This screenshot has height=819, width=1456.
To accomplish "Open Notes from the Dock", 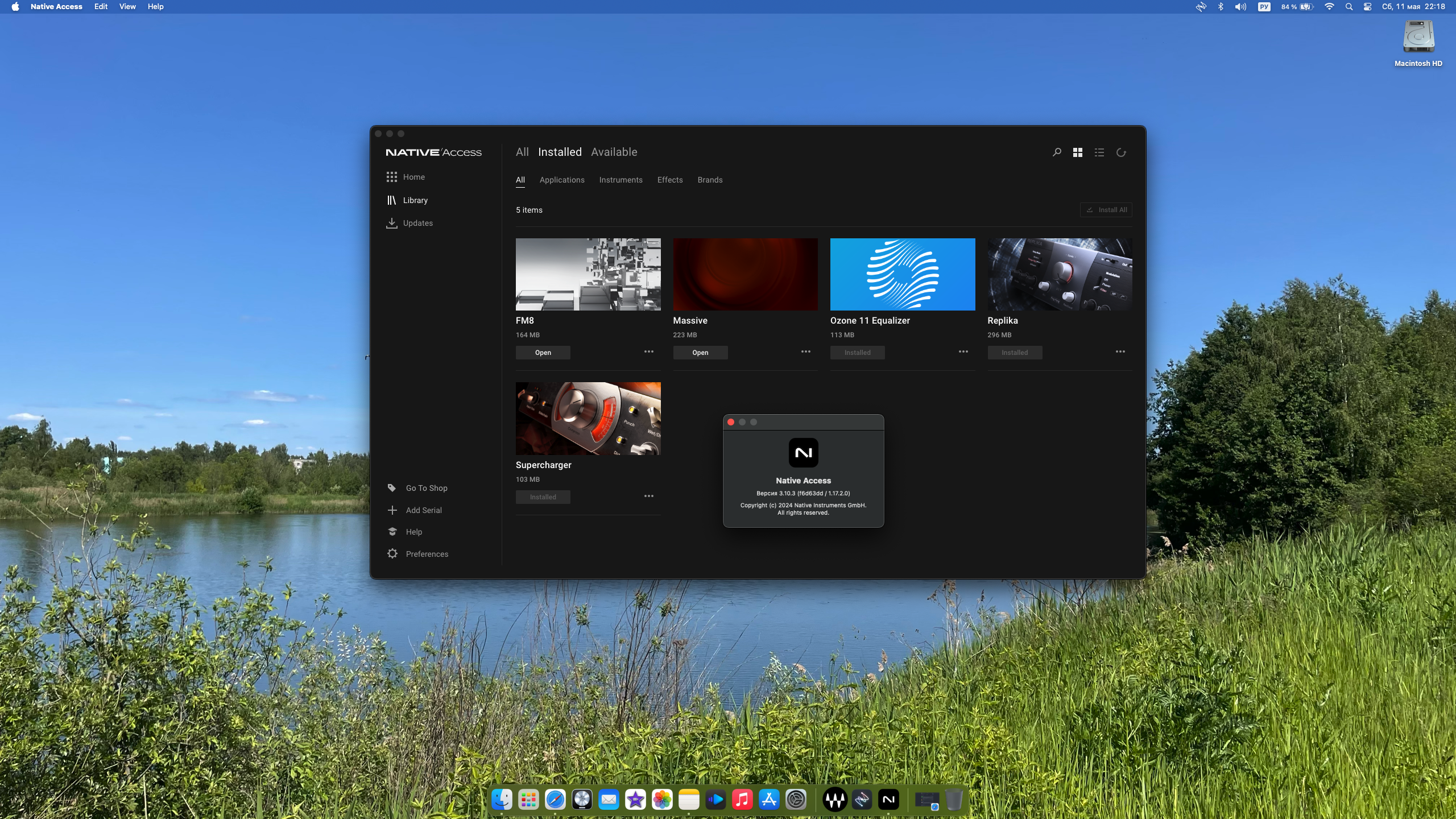I will [689, 800].
